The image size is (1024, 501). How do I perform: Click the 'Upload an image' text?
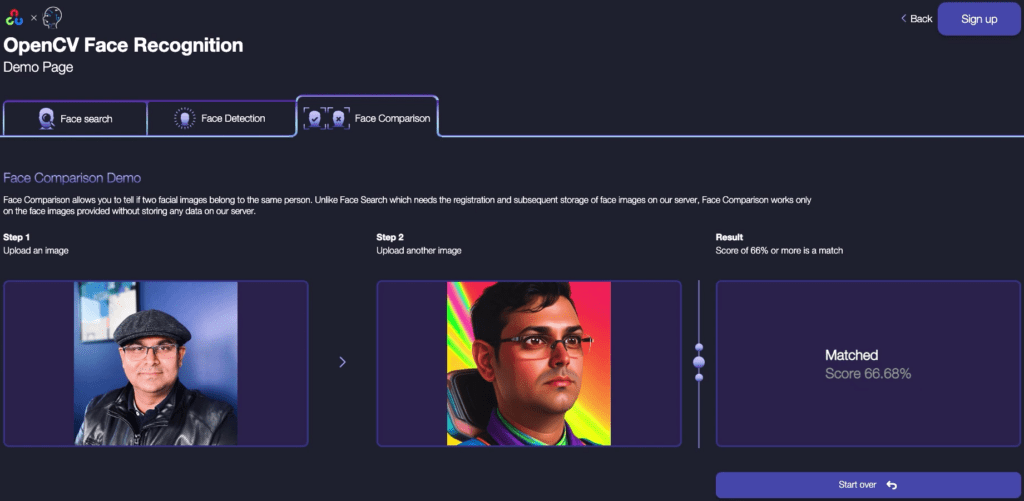tap(36, 251)
